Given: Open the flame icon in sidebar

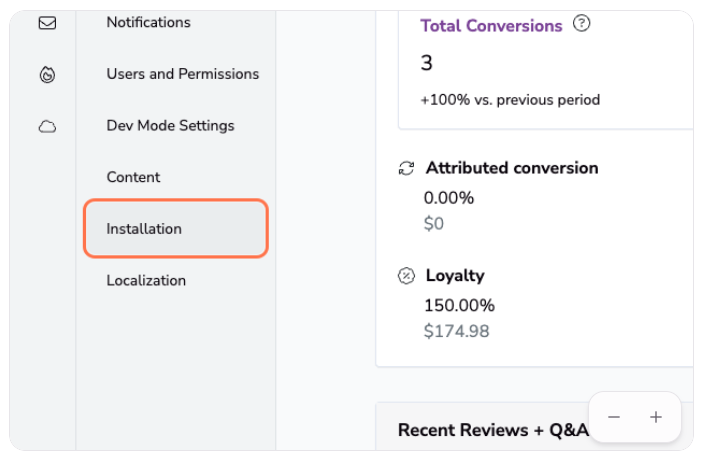Looking at the screenshot, I should click(47, 74).
